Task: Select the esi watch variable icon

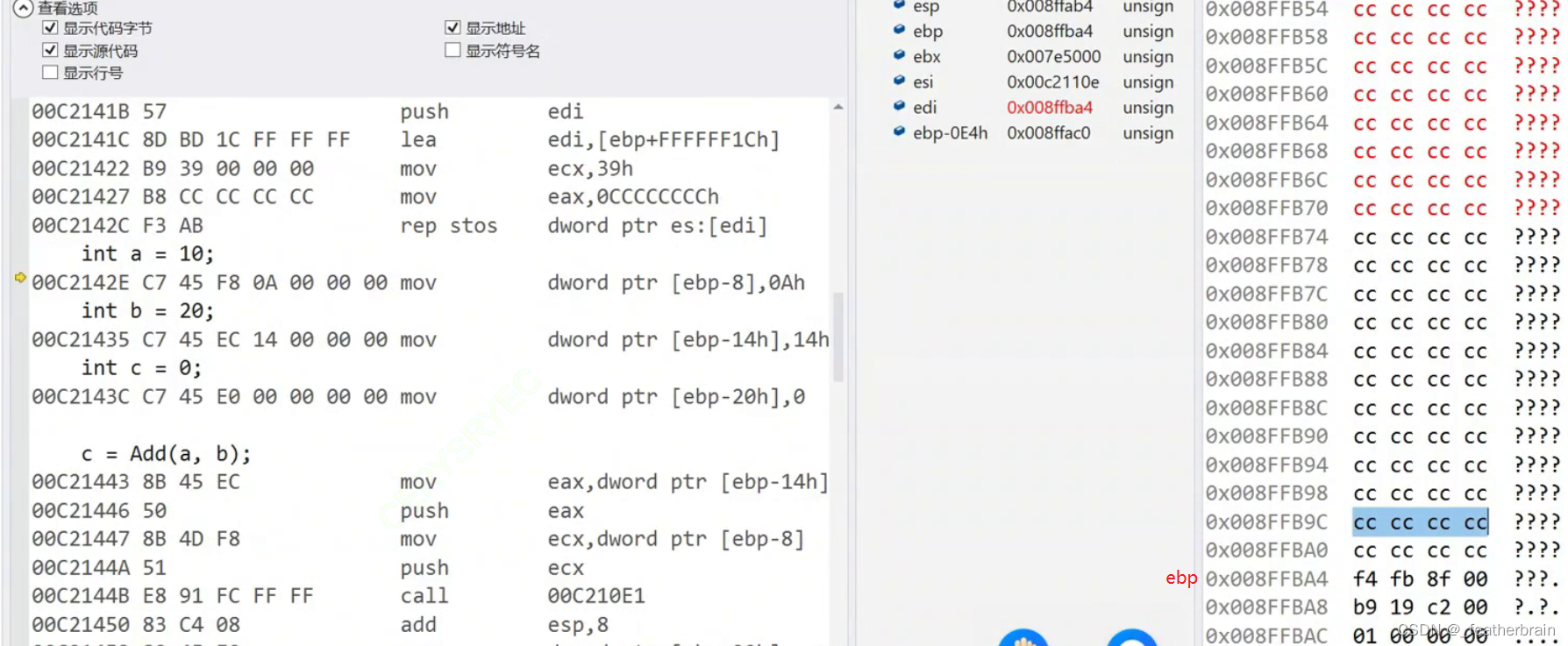Action: [899, 81]
